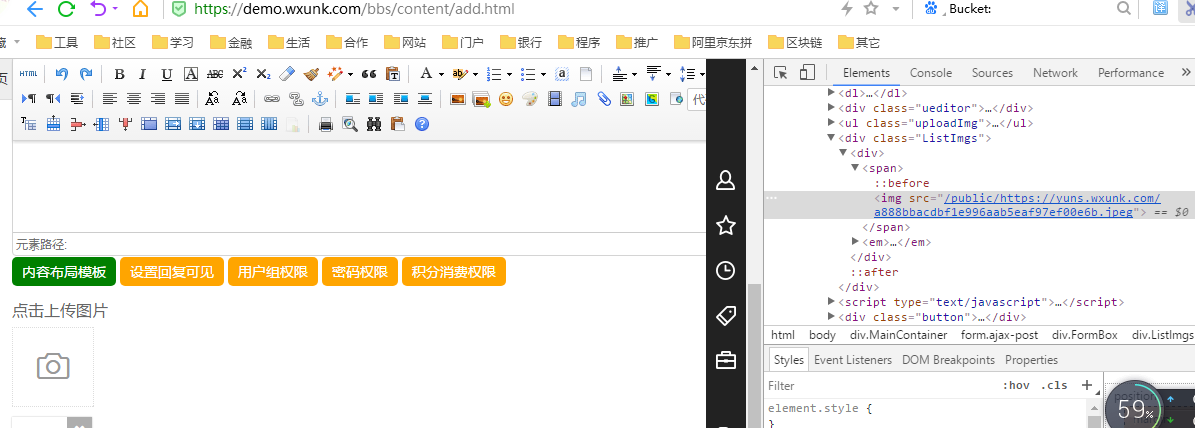1195x428 pixels.
Task: Toggle bold formatting in the editor
Action: 120,74
